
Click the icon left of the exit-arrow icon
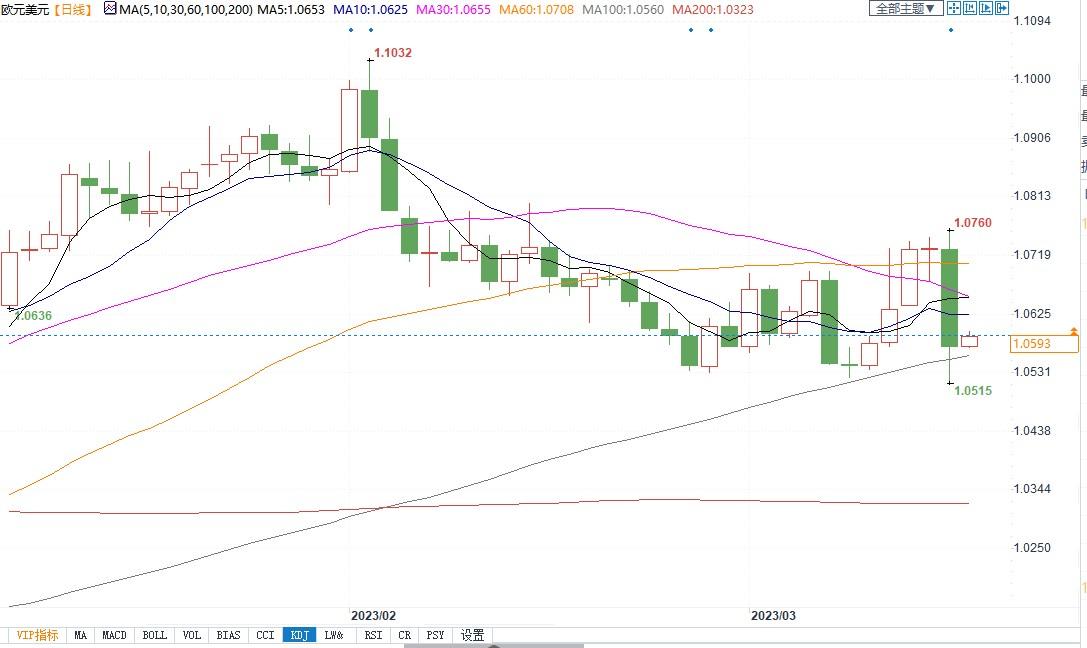pos(988,9)
